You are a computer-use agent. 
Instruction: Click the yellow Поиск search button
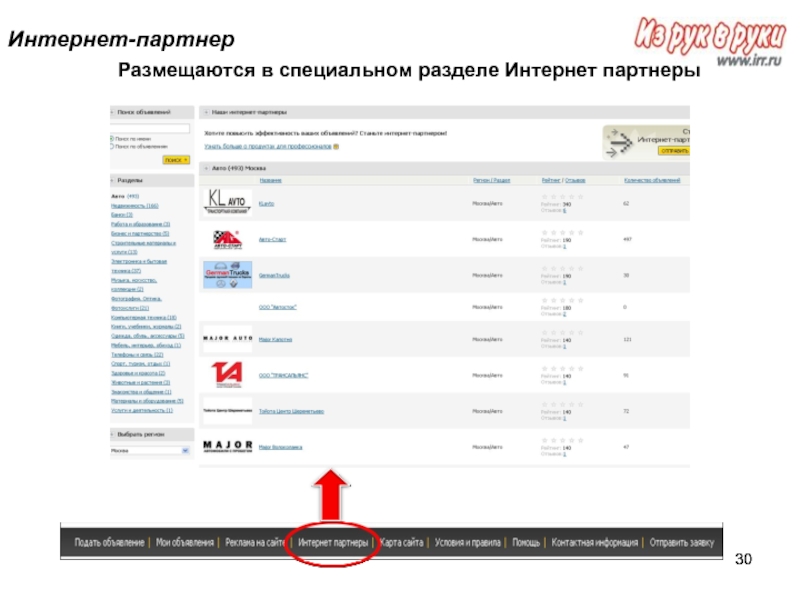[x=176, y=160]
